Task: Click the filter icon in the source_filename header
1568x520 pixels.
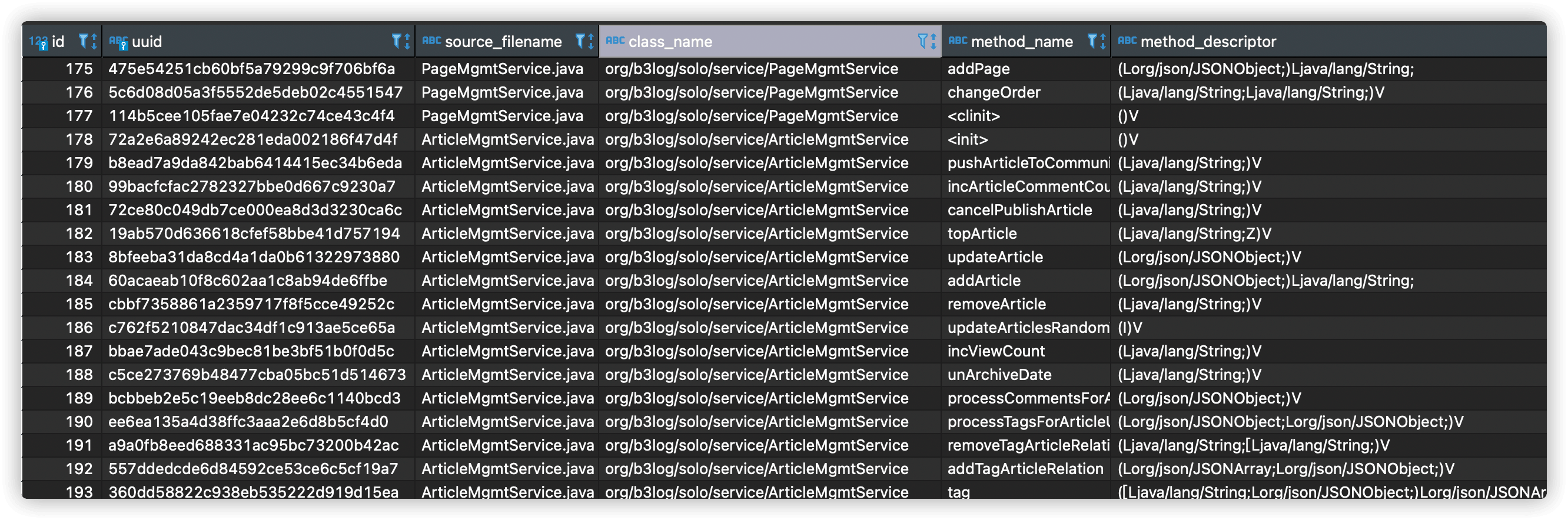Action: point(580,41)
